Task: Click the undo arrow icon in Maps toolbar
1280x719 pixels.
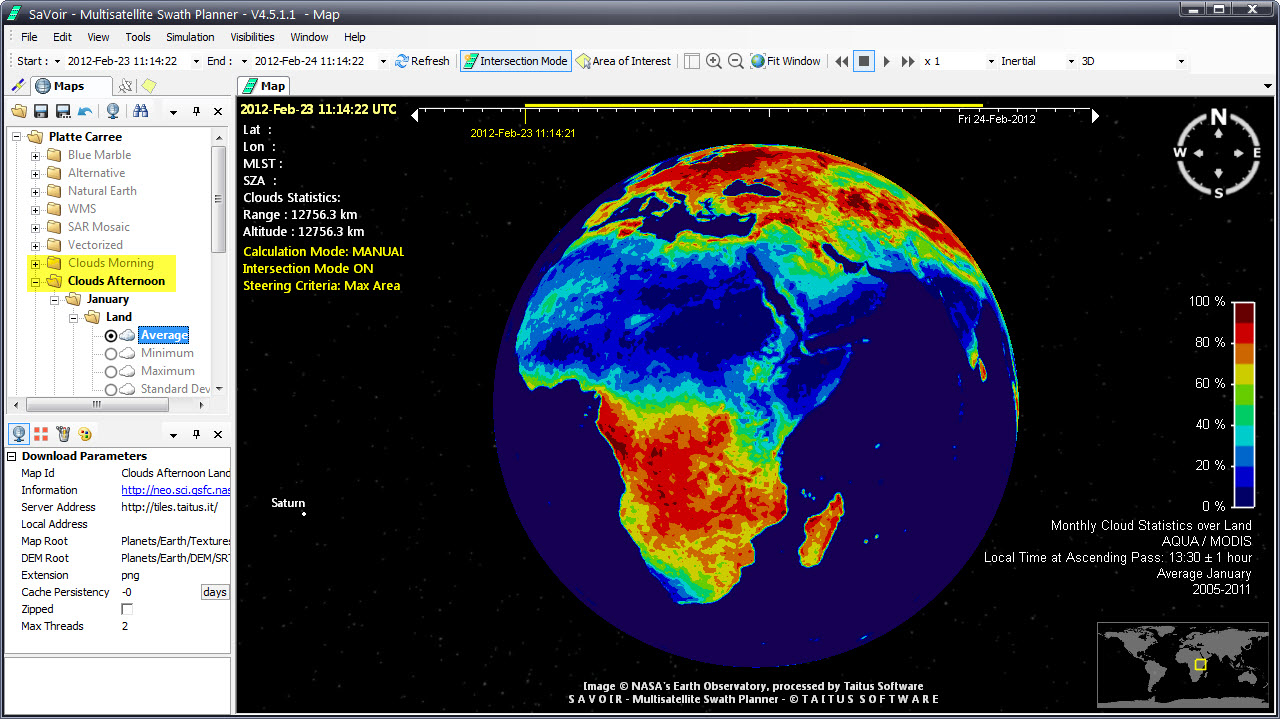Action: tap(85, 111)
